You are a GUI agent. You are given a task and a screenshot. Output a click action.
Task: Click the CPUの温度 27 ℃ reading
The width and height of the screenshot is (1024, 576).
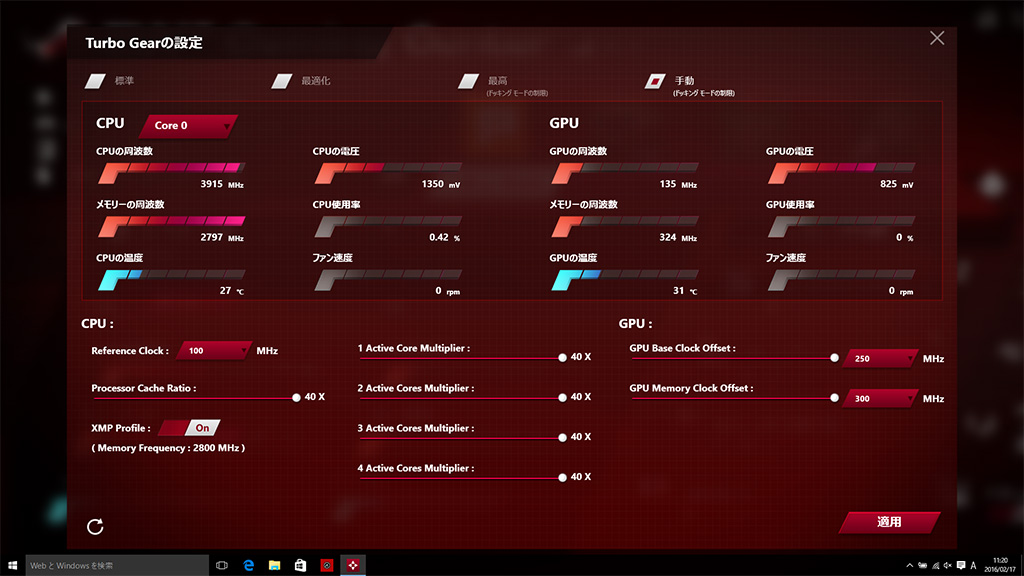(232, 291)
